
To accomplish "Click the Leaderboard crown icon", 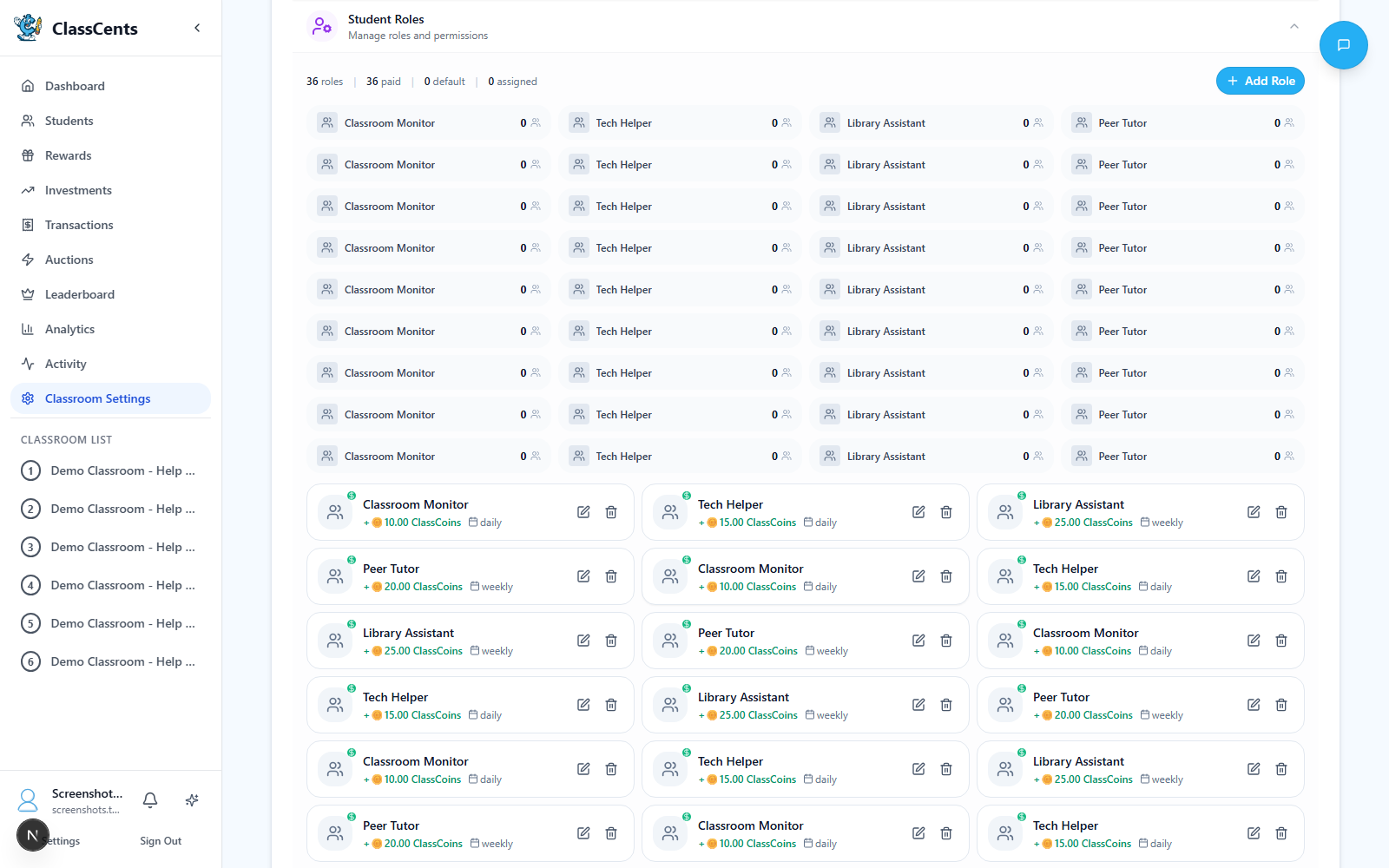I will tap(28, 294).
